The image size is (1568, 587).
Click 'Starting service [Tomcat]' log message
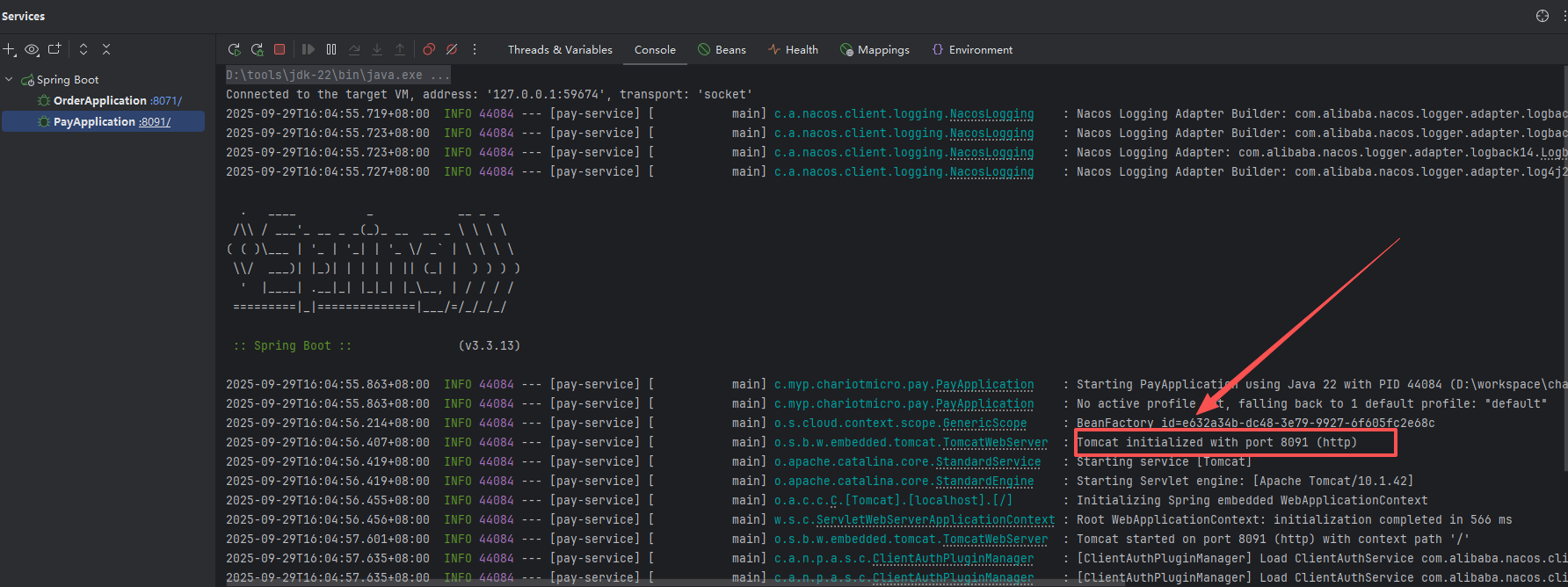[x=1164, y=462]
